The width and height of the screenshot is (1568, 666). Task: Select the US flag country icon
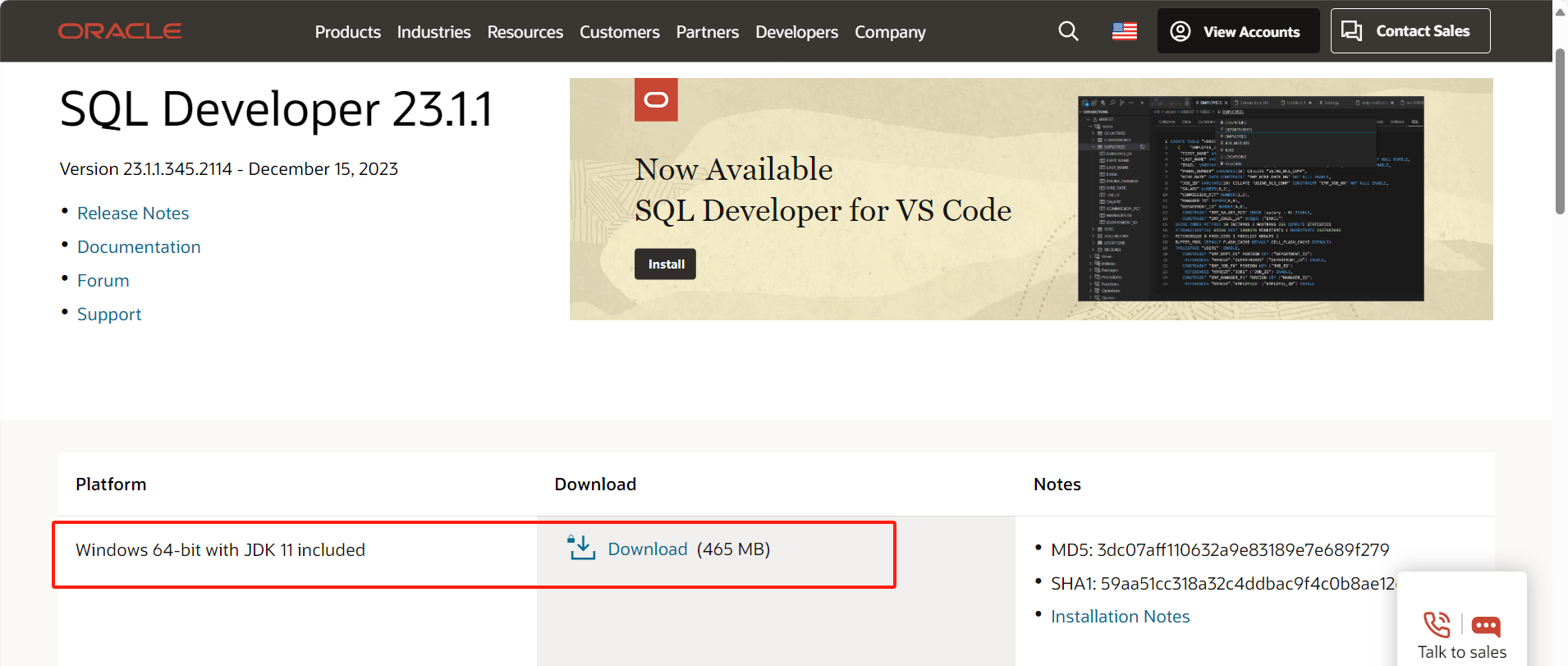pyautogui.click(x=1125, y=31)
